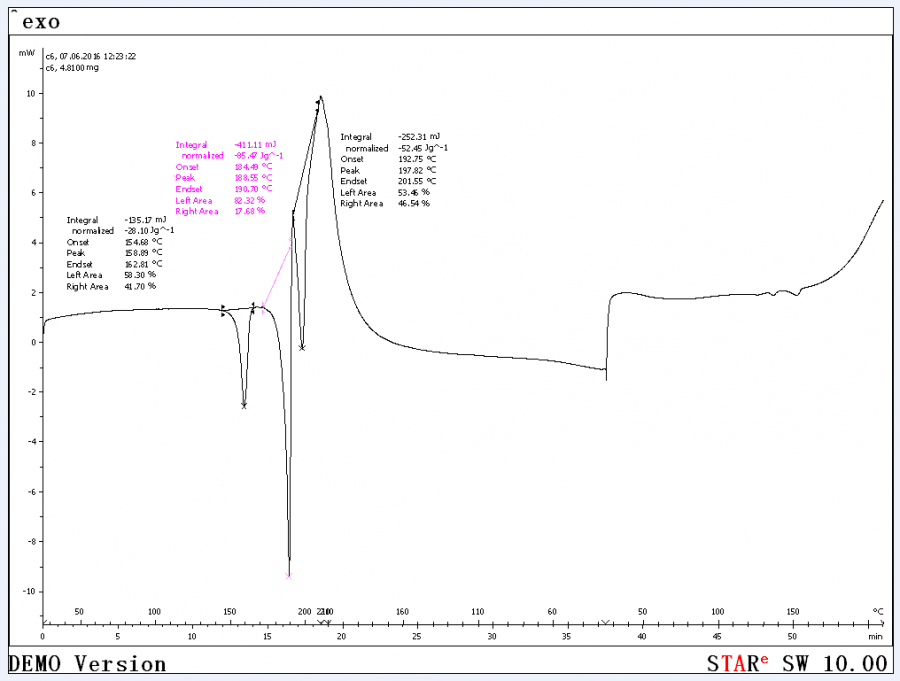Select the magenta Integral -411.11 mJ text
Image resolution: width=900 pixels, height=681 pixels.
point(226,145)
